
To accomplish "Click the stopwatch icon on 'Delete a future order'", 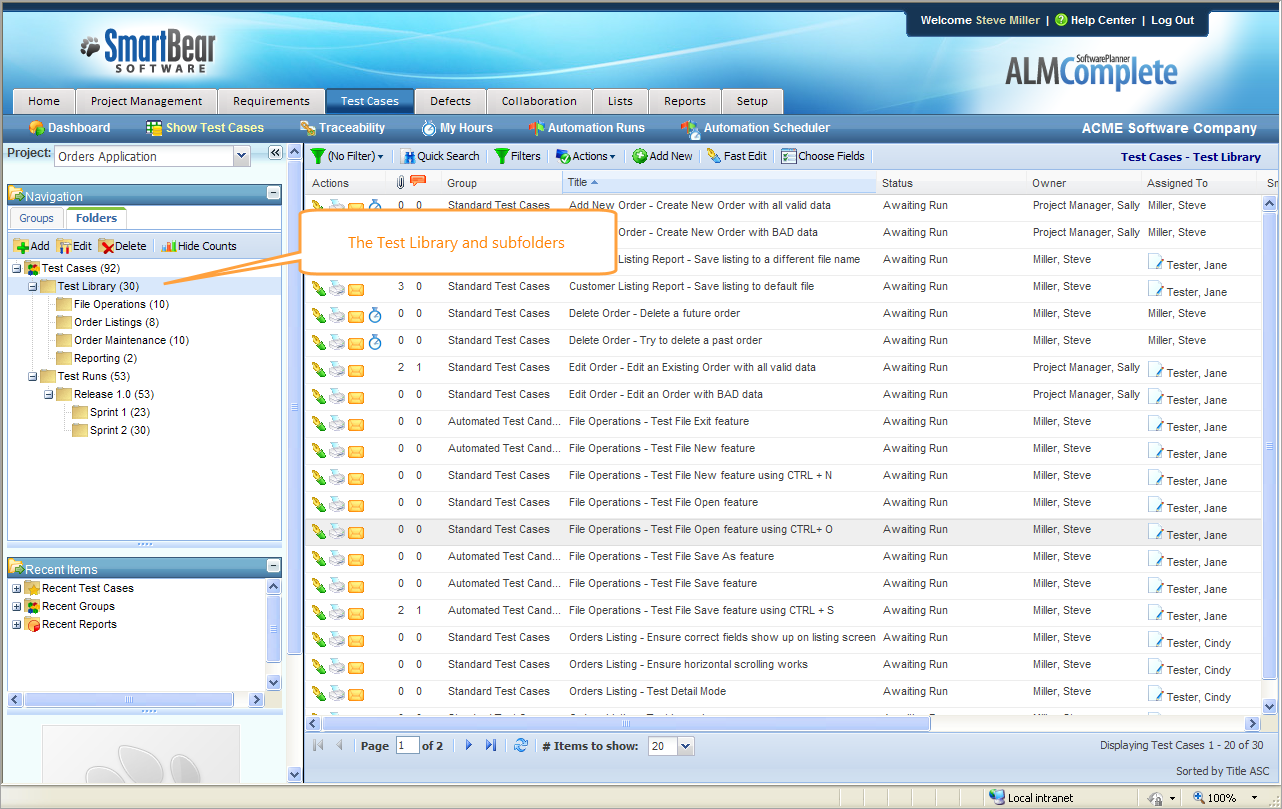I will [x=375, y=314].
